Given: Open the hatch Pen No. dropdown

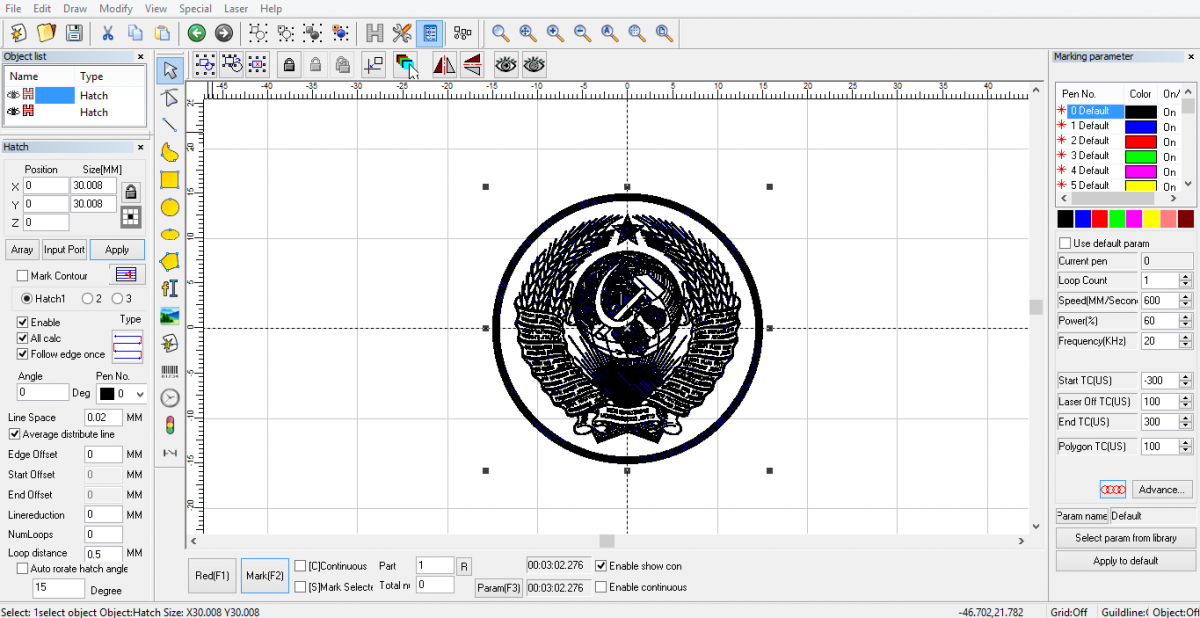Looking at the screenshot, I should (x=139, y=394).
